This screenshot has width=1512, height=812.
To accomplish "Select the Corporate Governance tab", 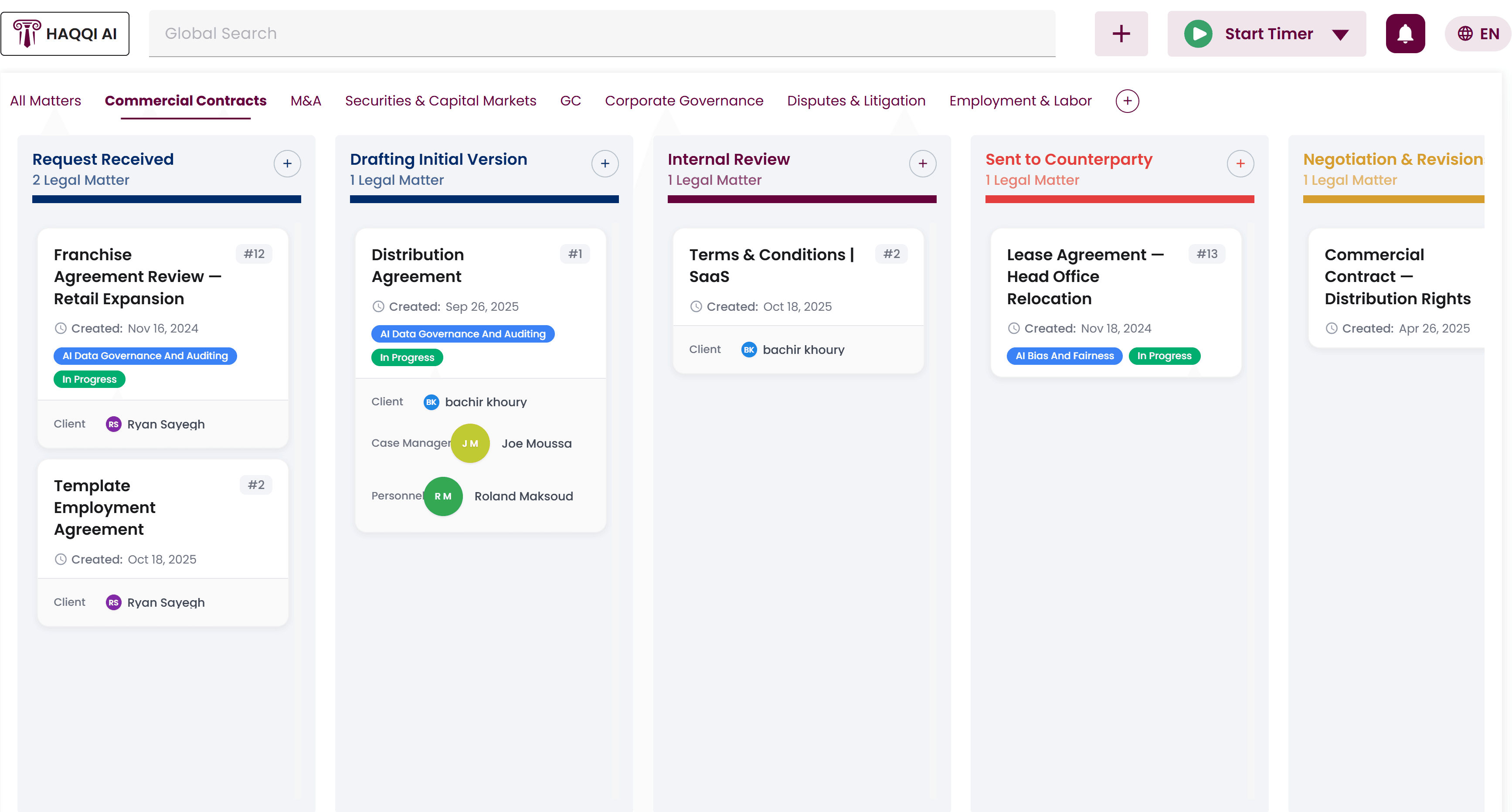I will pyautogui.click(x=684, y=100).
